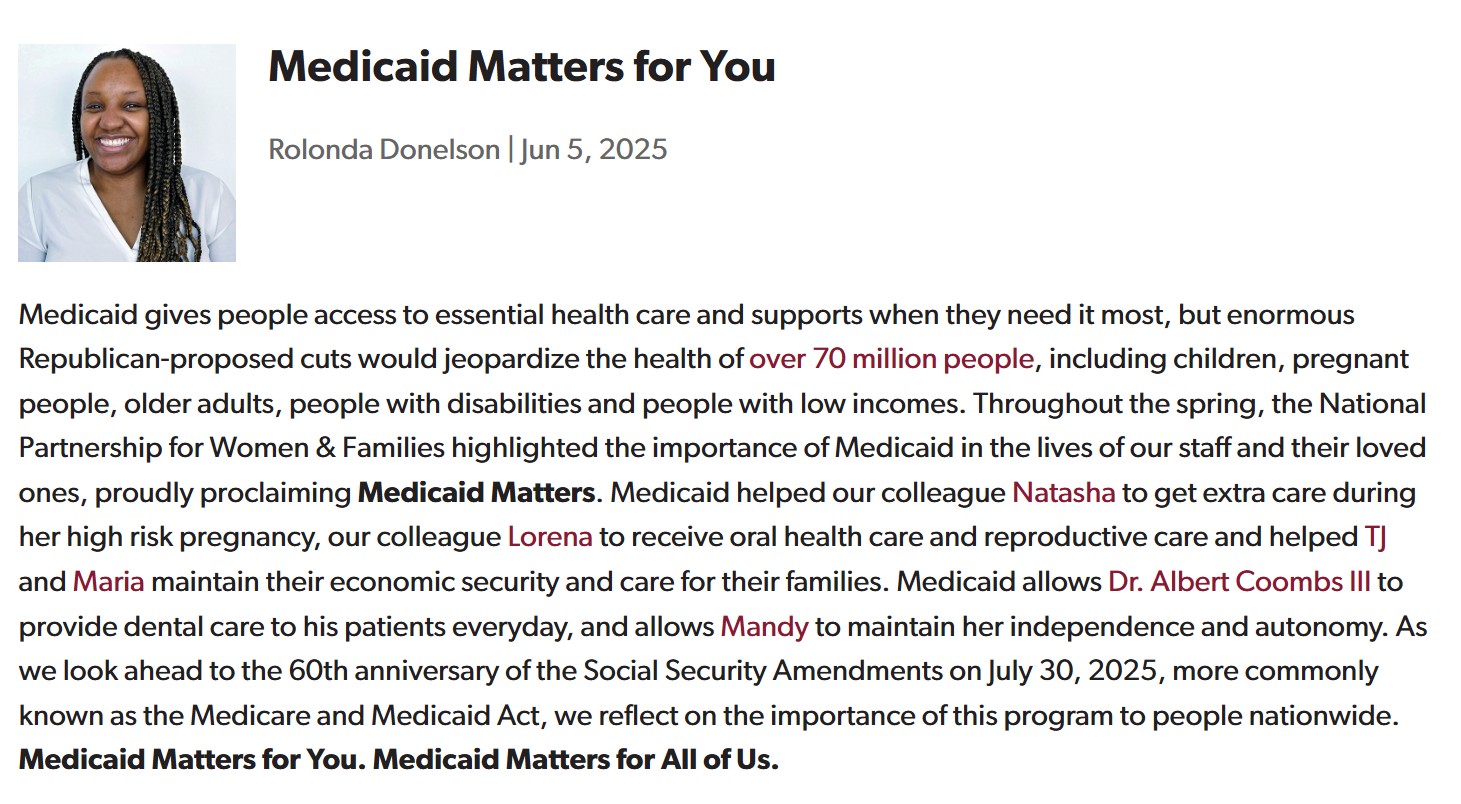Viewport: 1461px width, 804px height.
Task: Click the author name Rolonda Donelson
Action: click(383, 149)
